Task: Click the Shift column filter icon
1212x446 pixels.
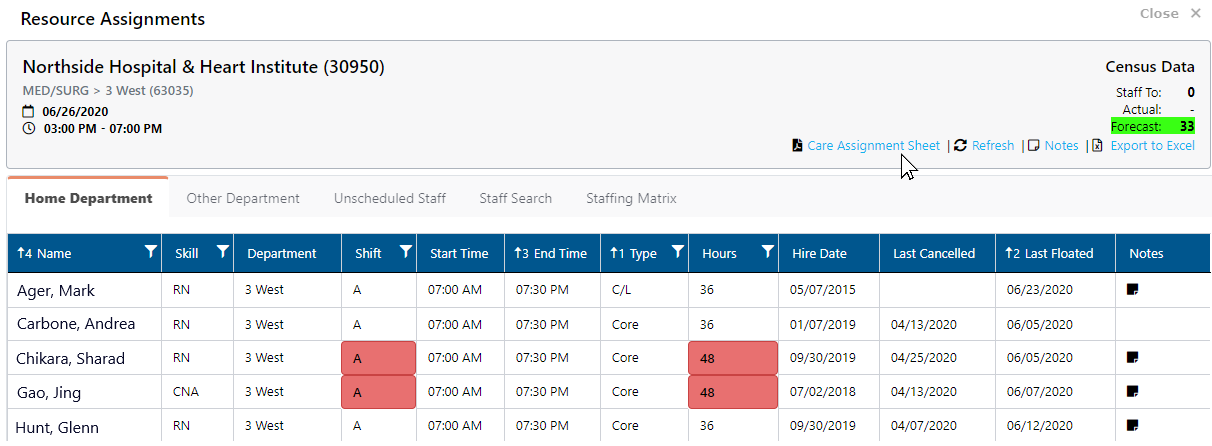Action: [x=405, y=253]
